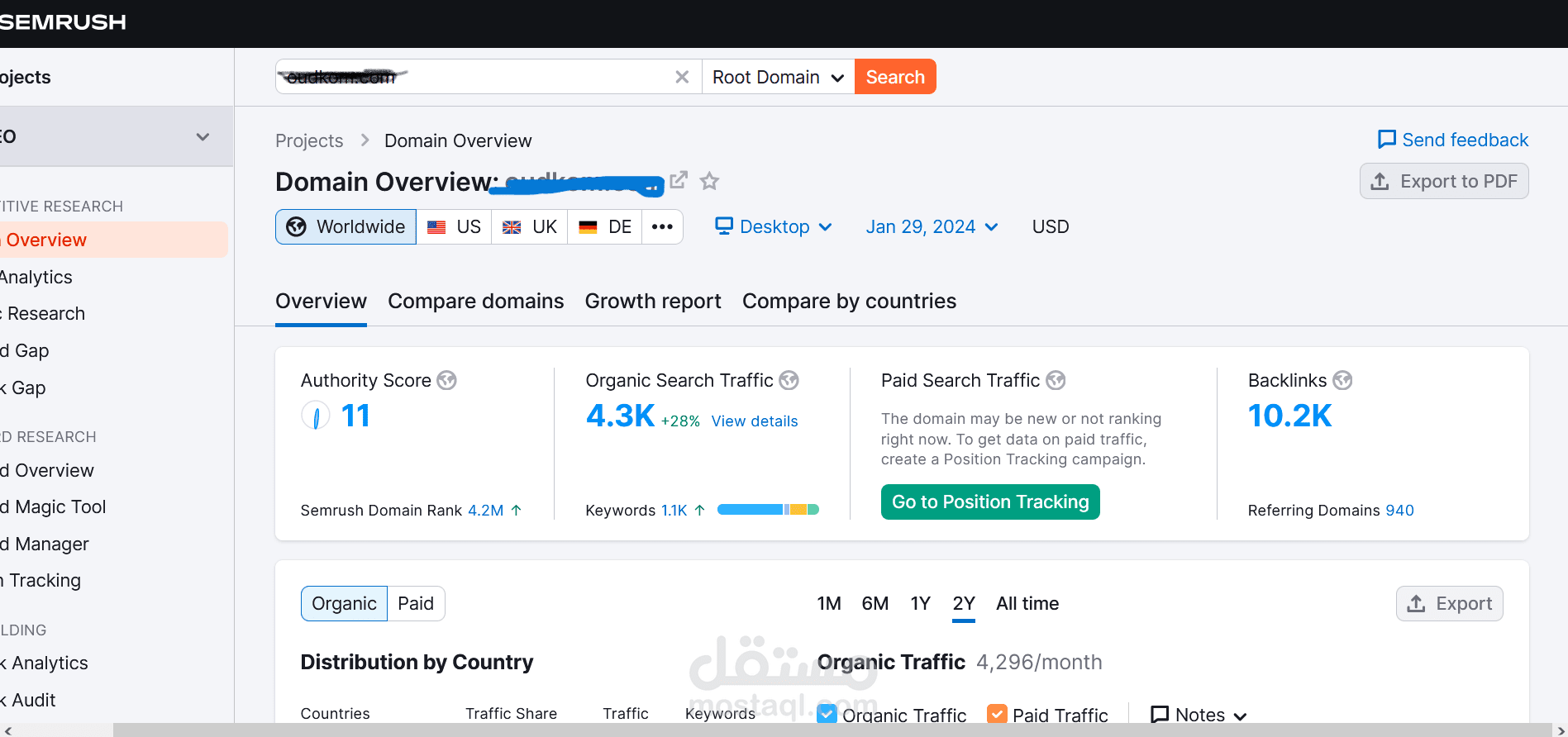Click the orange Search button
The width and height of the screenshot is (1568, 737).
click(895, 77)
